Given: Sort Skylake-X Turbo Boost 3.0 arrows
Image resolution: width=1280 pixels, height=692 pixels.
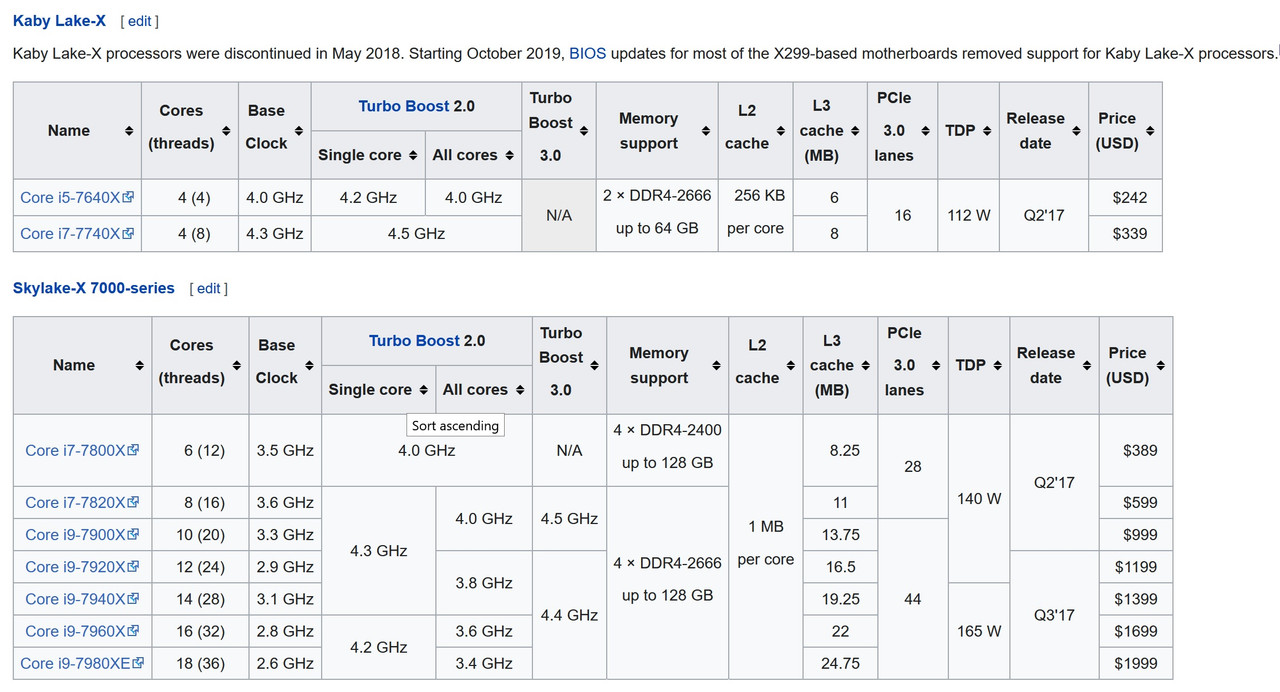Looking at the screenshot, I should click(x=594, y=366).
